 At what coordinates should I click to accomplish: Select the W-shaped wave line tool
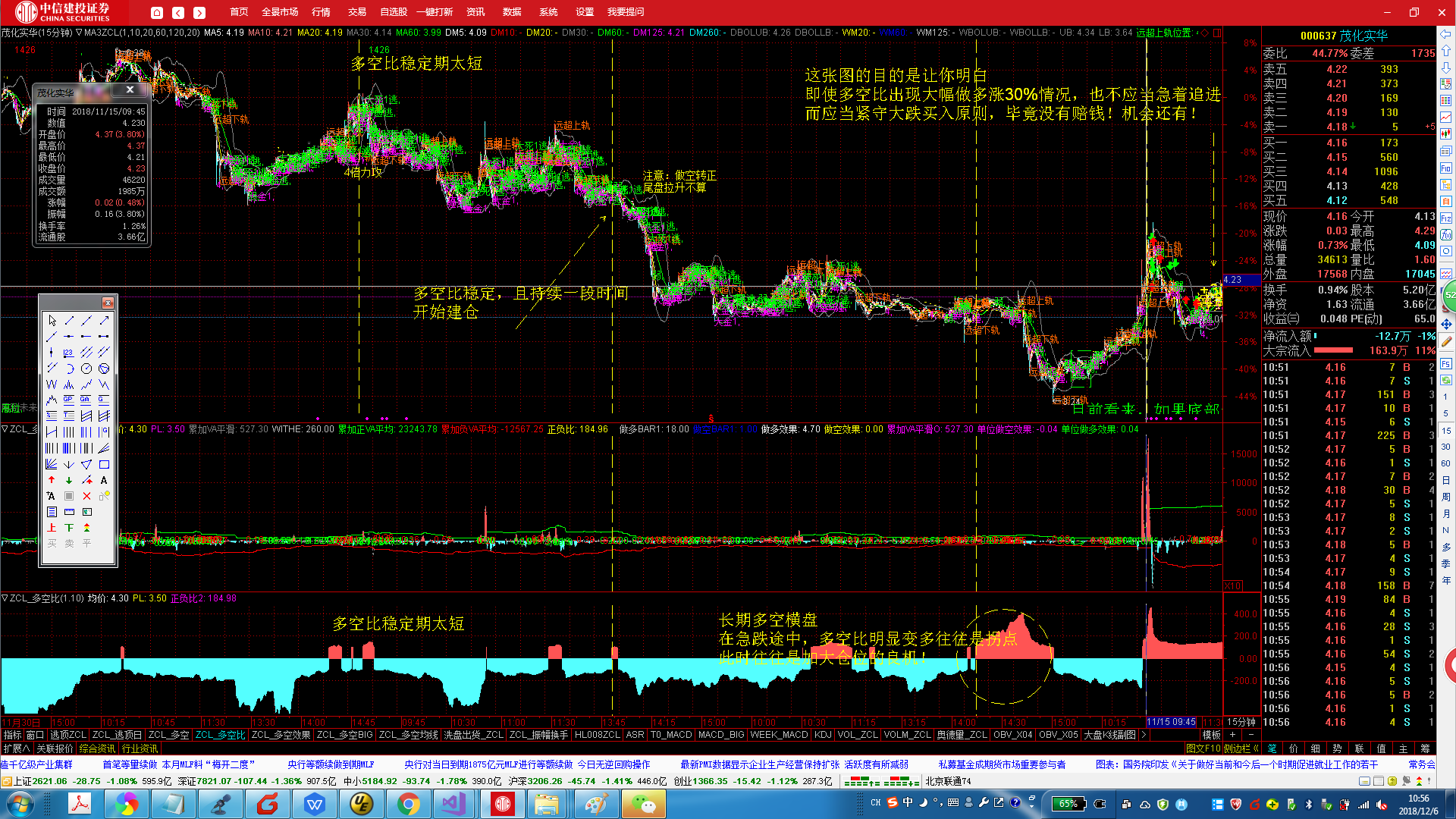click(x=52, y=384)
